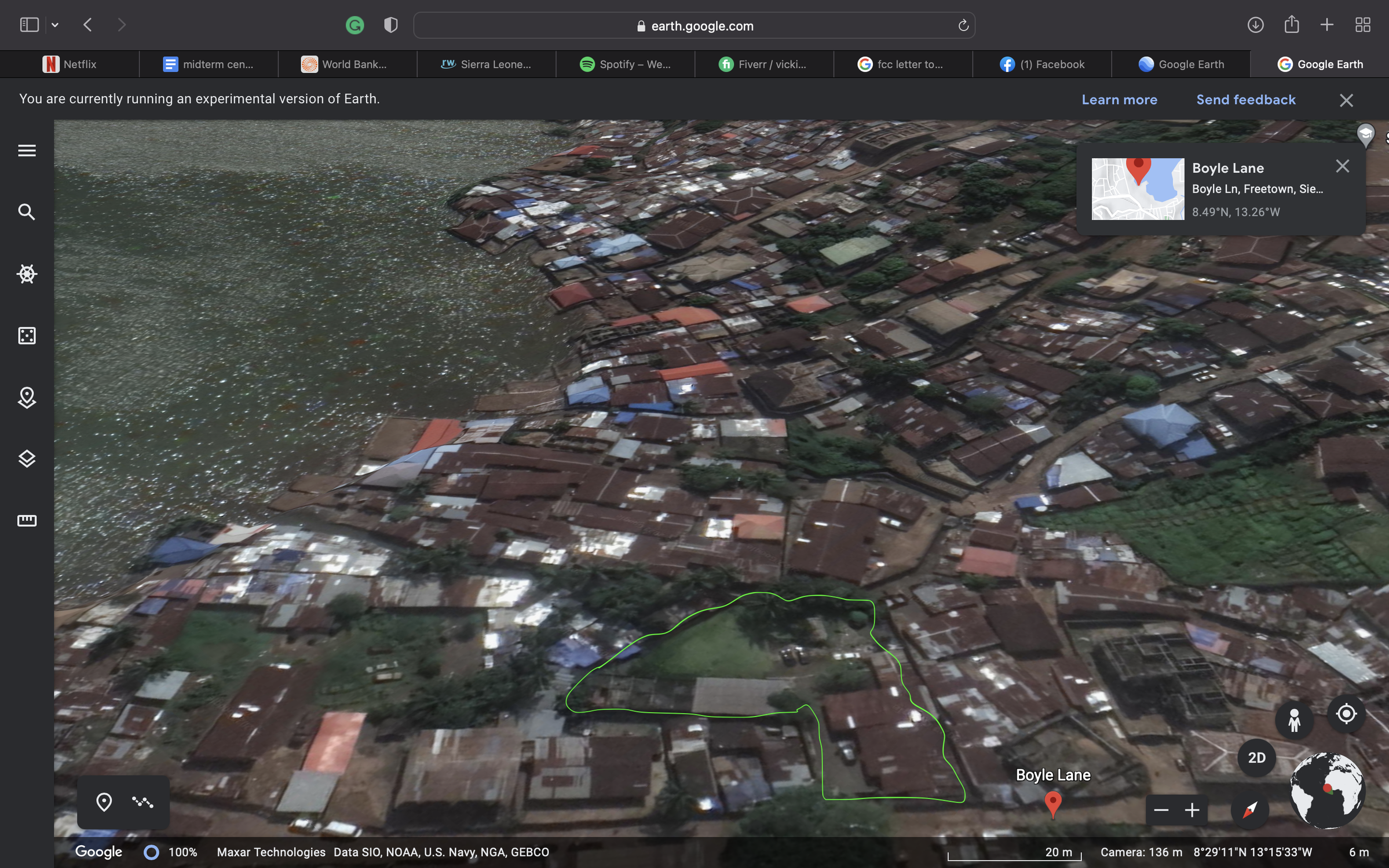Image resolution: width=1389 pixels, height=868 pixels.
Task: Open Learn more link in banner
Action: point(1119,99)
